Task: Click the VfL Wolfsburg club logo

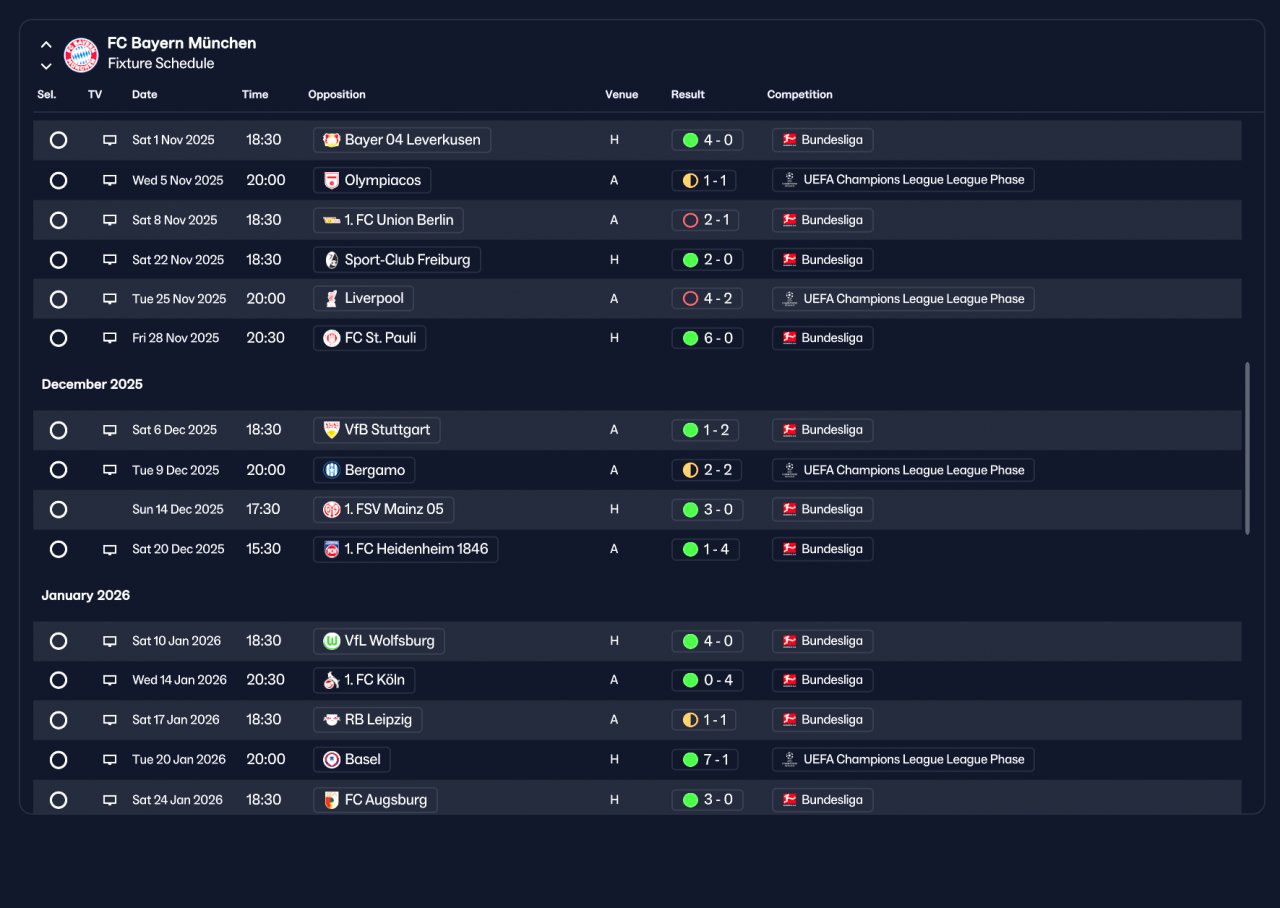Action: (331, 641)
